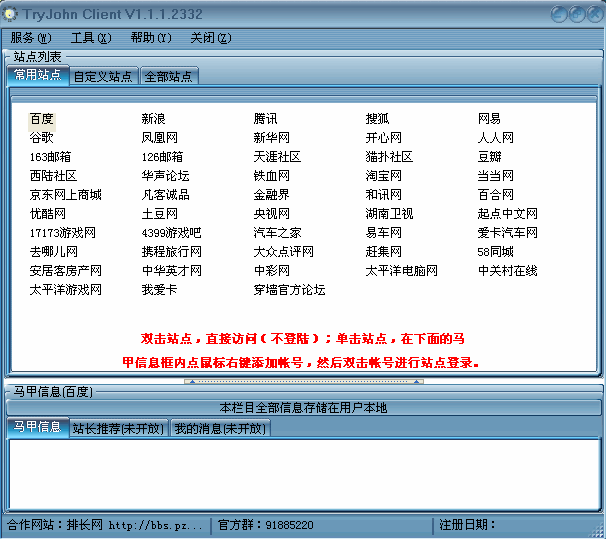The width and height of the screenshot is (606, 539).
Task: Select the 豆瓣 site
Action: pos(490,157)
